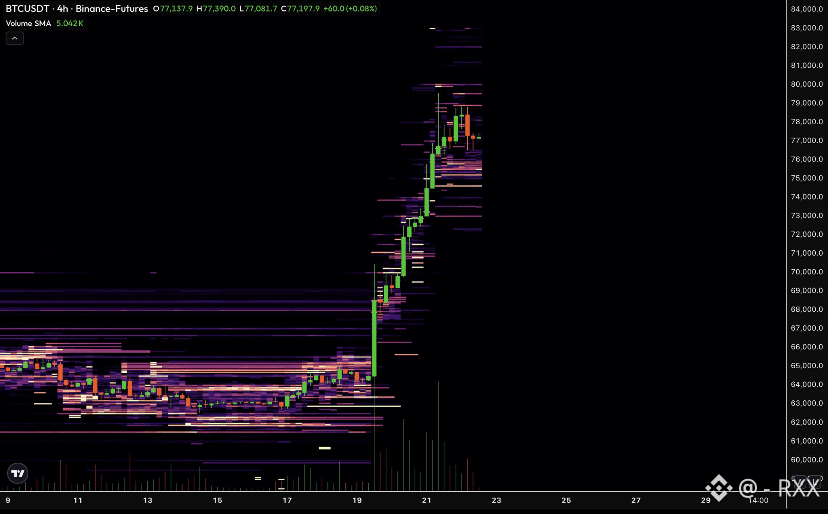Viewport: 828px width, 514px height.
Task: Click 66,000.0 on the price axis
Action: point(806,347)
